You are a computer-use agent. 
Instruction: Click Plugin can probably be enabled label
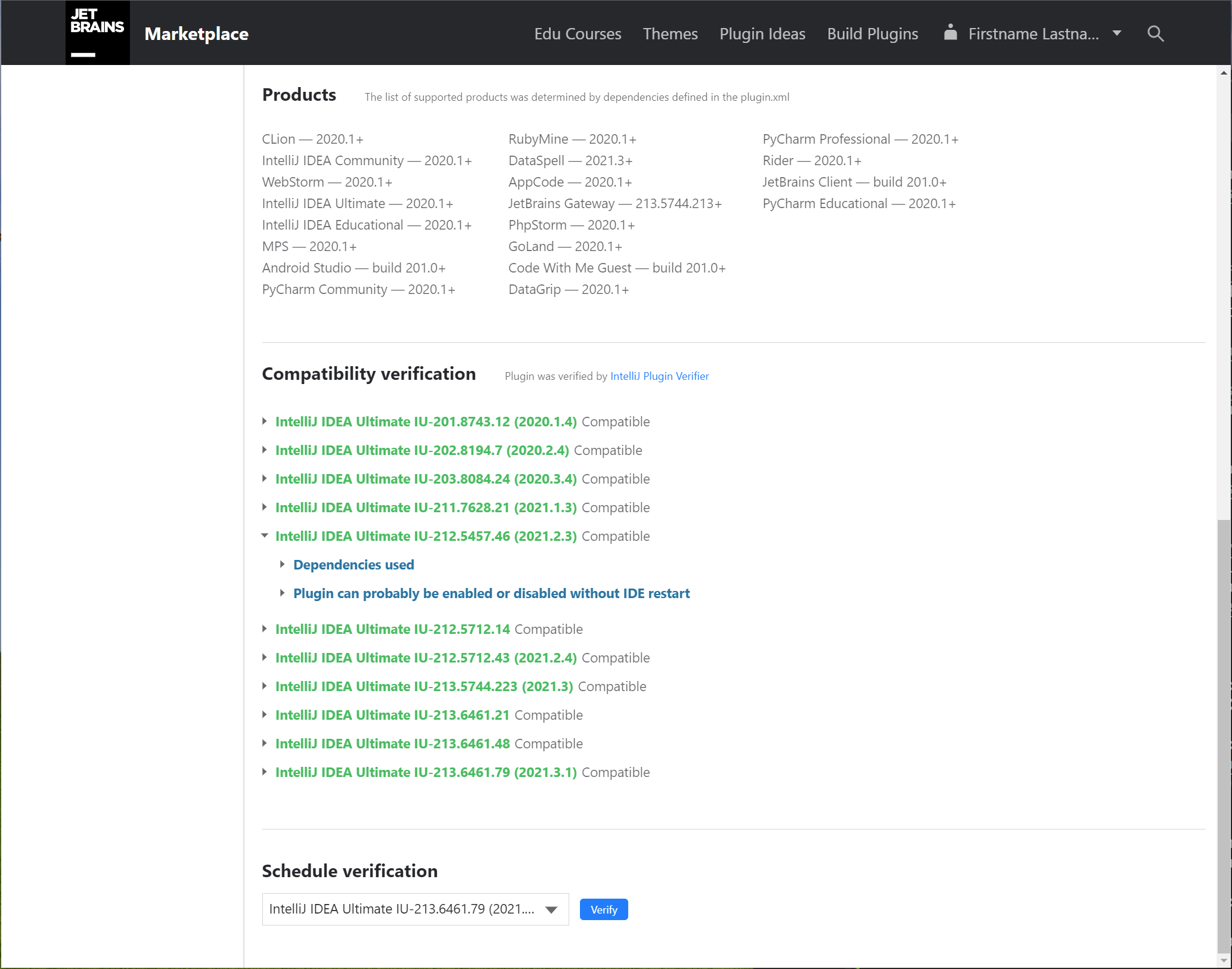(x=491, y=593)
